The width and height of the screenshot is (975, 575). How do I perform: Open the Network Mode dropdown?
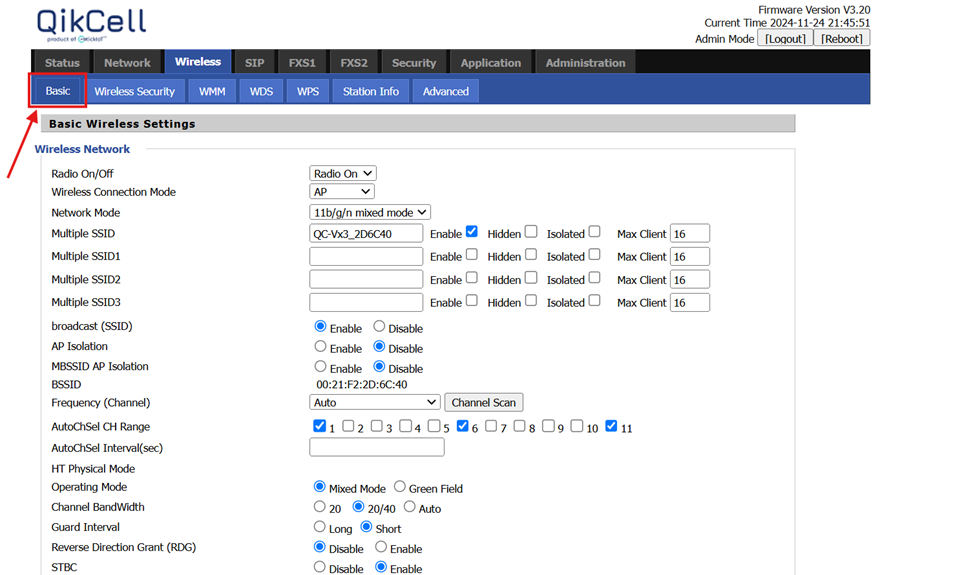(370, 212)
